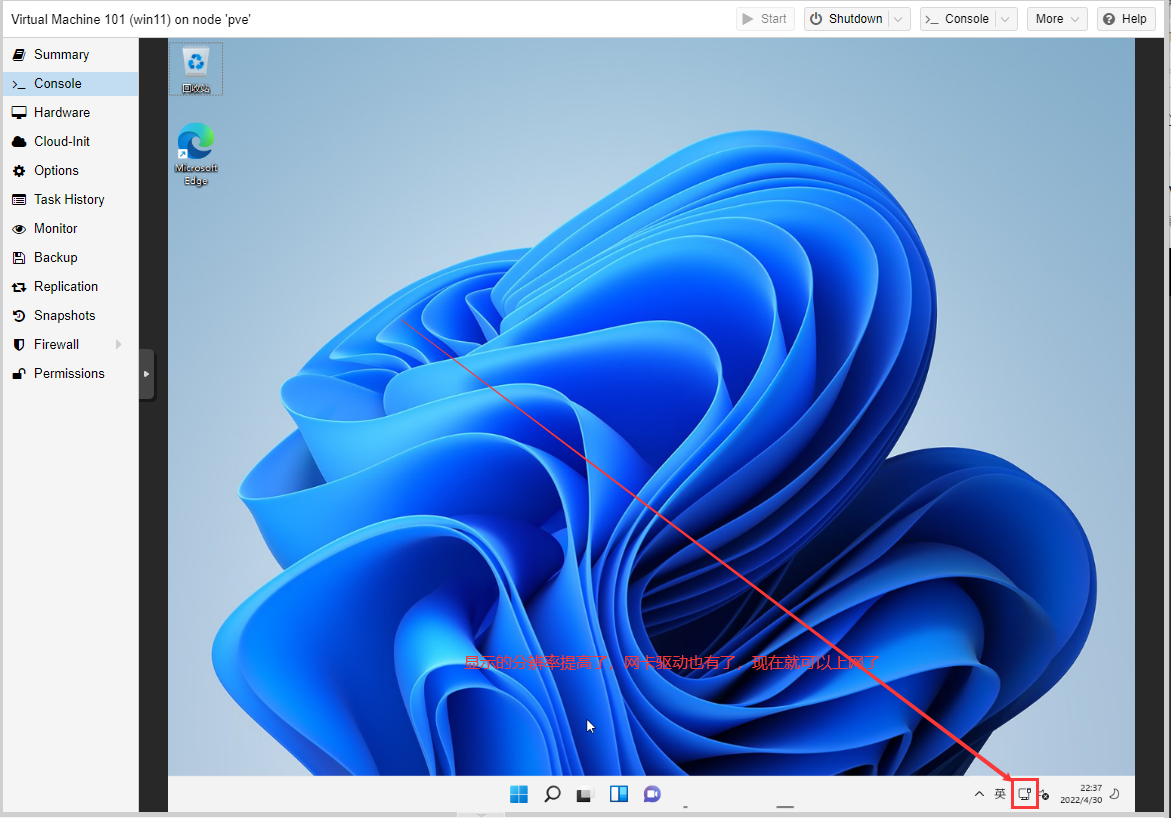Click the Start VM button
The image size is (1171, 818).
click(x=765, y=19)
